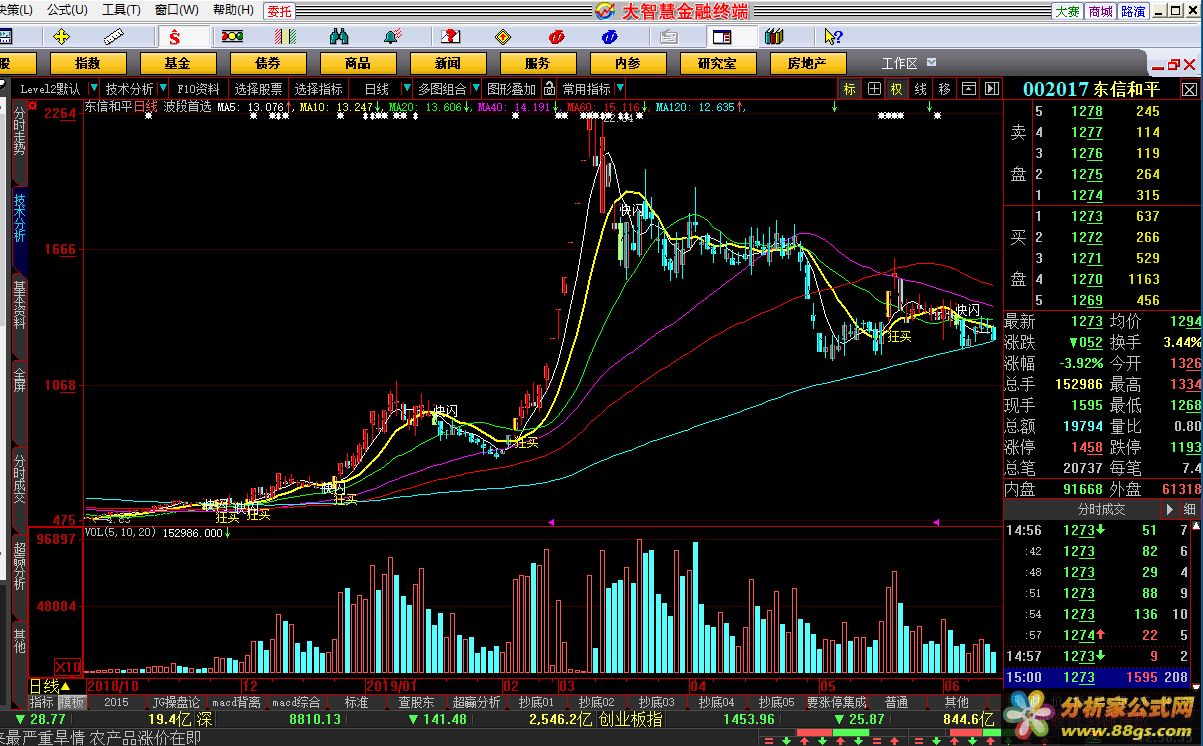Open the 工具(T) menu

122,10
